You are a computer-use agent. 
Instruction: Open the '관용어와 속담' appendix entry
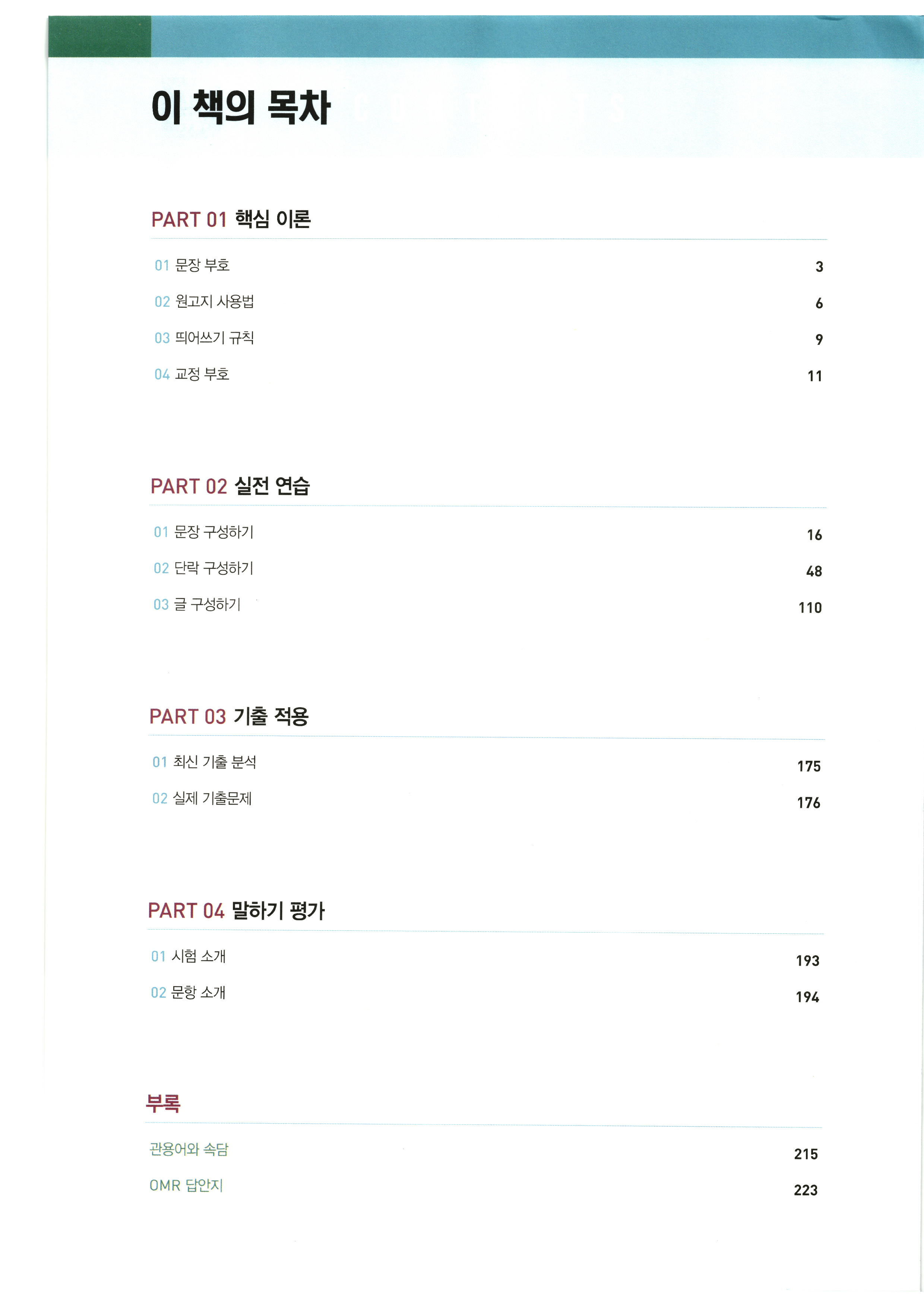[x=189, y=1149]
